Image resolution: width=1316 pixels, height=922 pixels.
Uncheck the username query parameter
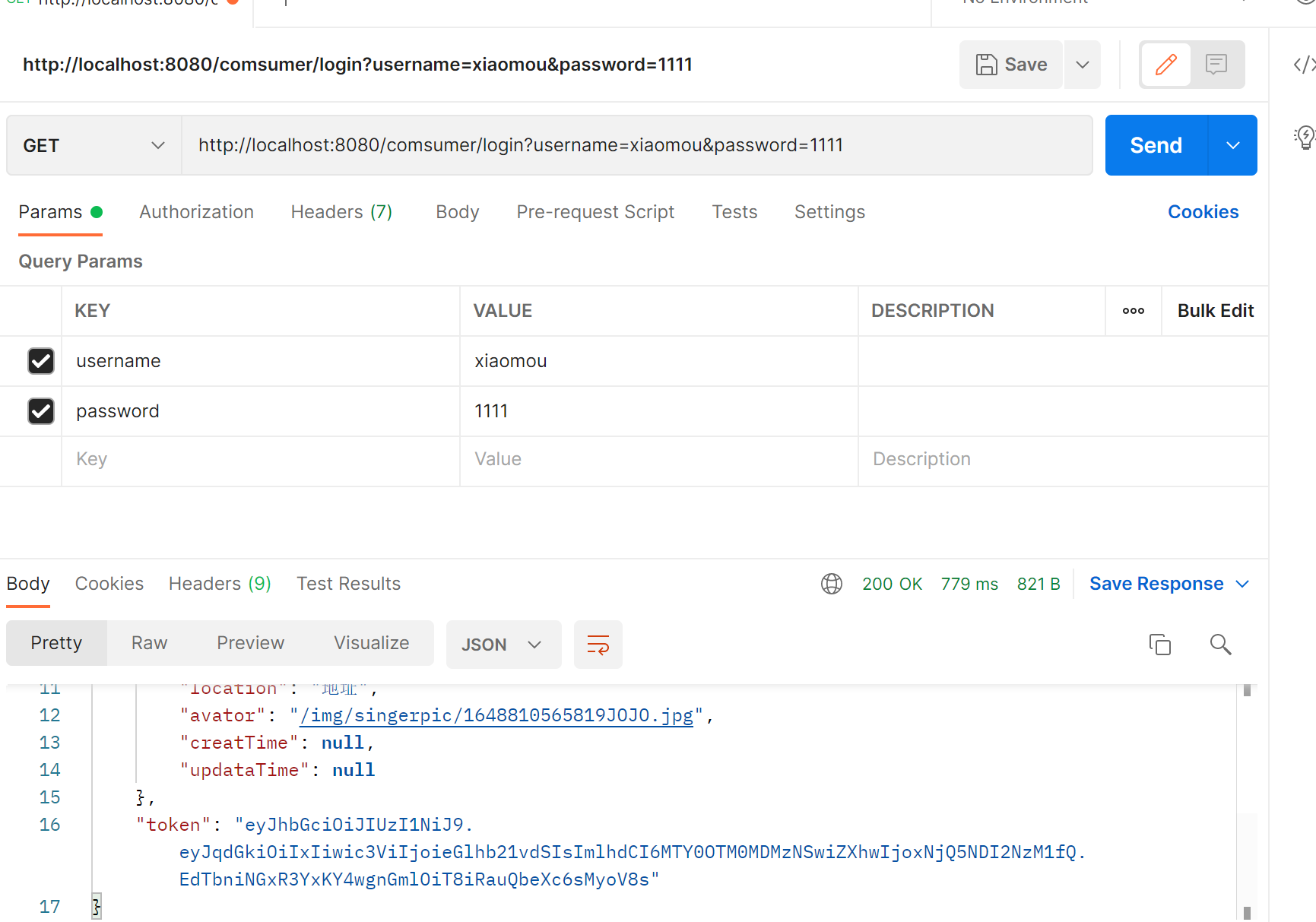click(x=40, y=361)
